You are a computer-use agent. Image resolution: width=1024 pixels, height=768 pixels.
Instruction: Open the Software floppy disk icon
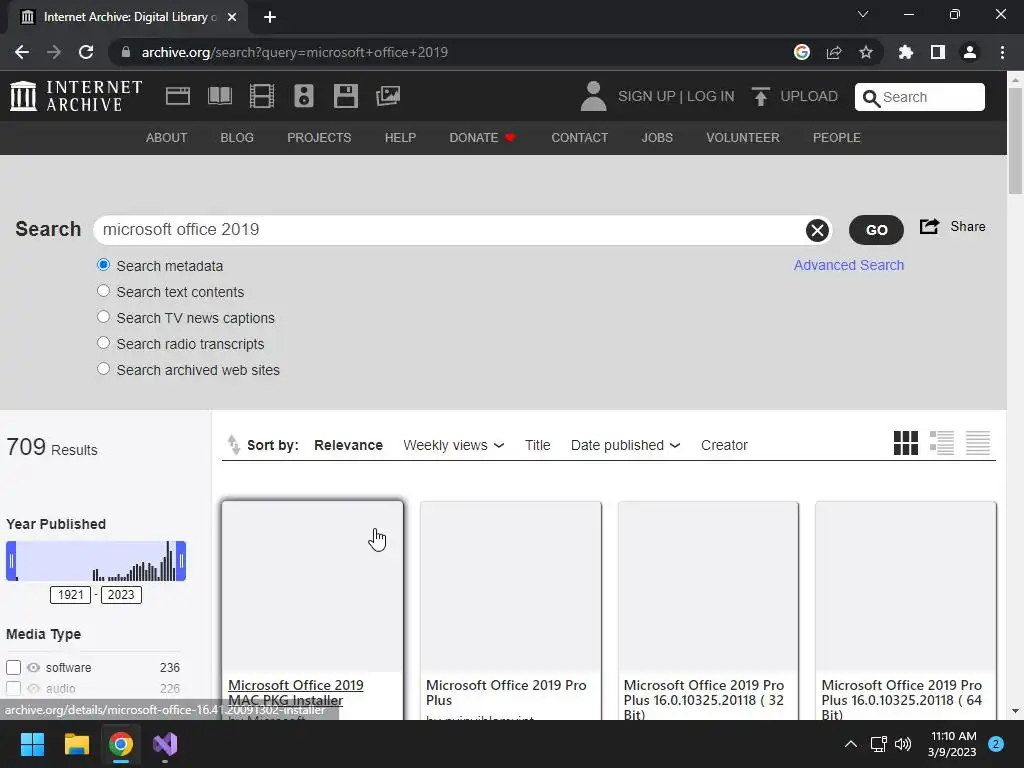tap(345, 96)
